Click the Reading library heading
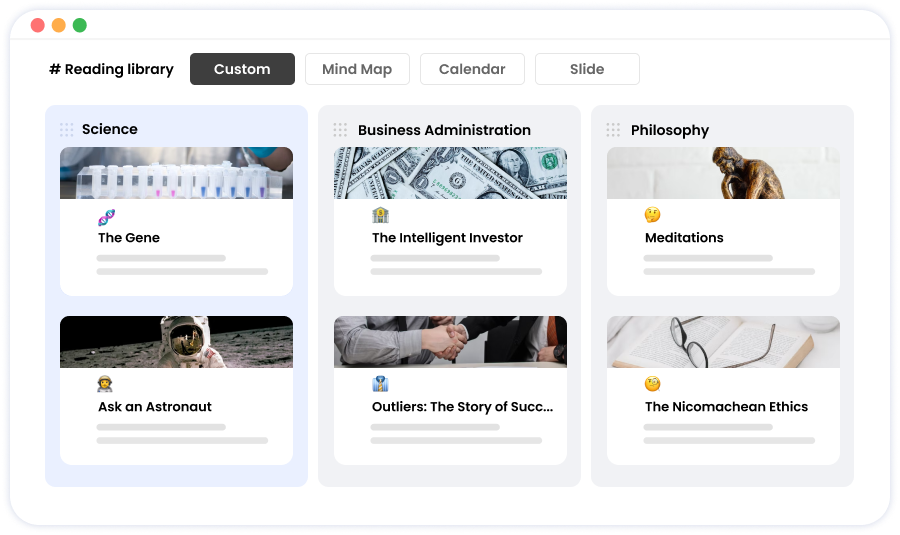 click(111, 69)
